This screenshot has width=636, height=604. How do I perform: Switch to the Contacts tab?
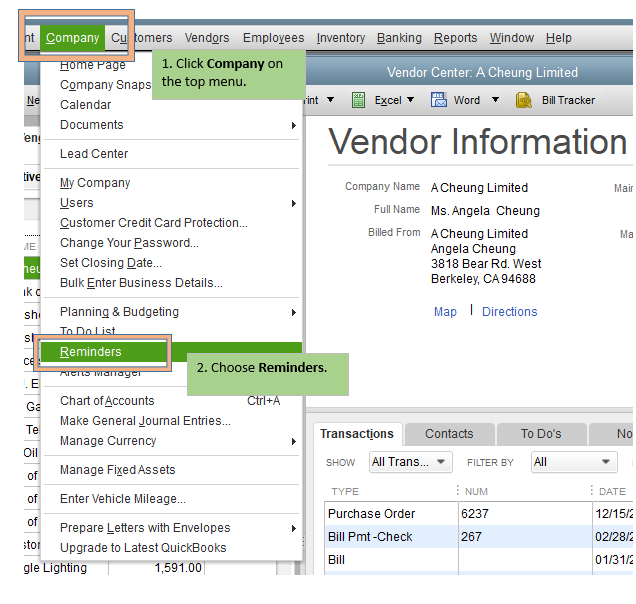(449, 434)
